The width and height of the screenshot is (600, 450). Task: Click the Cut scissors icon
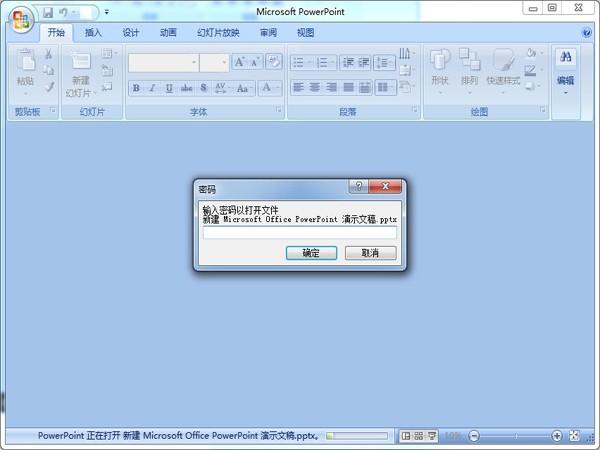tap(49, 54)
